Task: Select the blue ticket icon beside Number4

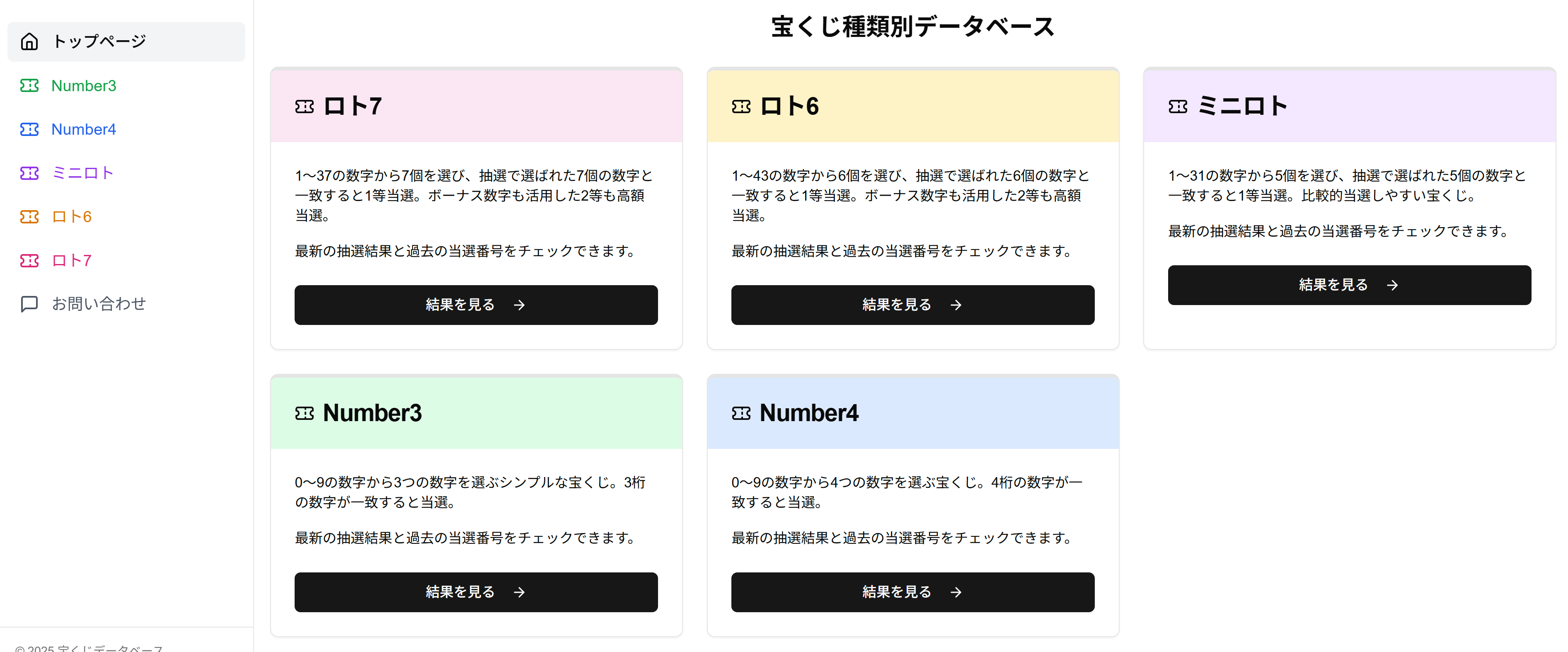Action: click(29, 129)
